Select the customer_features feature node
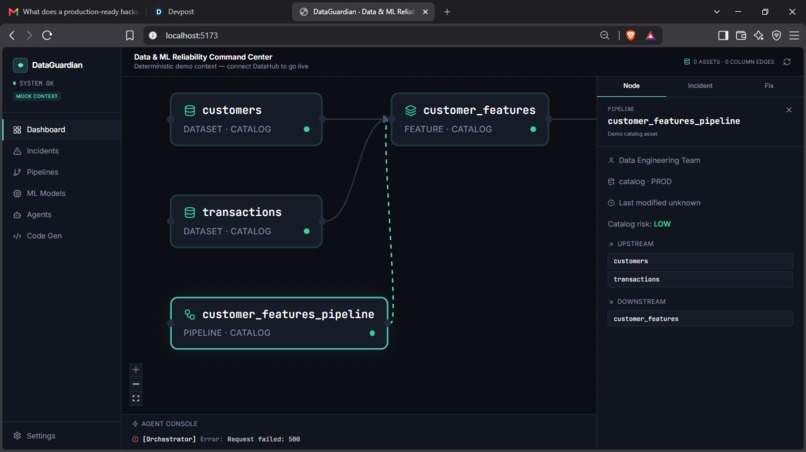The width and height of the screenshot is (806, 452). pos(470,119)
